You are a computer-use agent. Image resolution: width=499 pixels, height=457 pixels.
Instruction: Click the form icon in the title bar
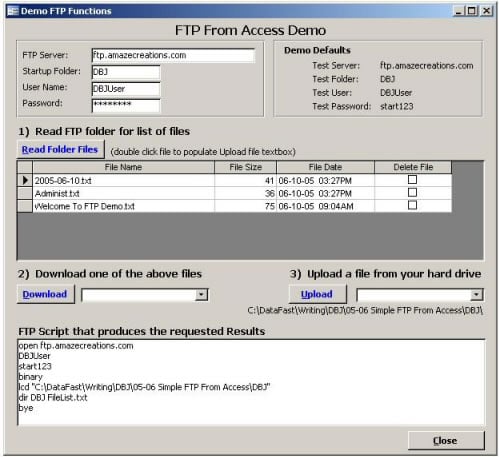tap(13, 11)
